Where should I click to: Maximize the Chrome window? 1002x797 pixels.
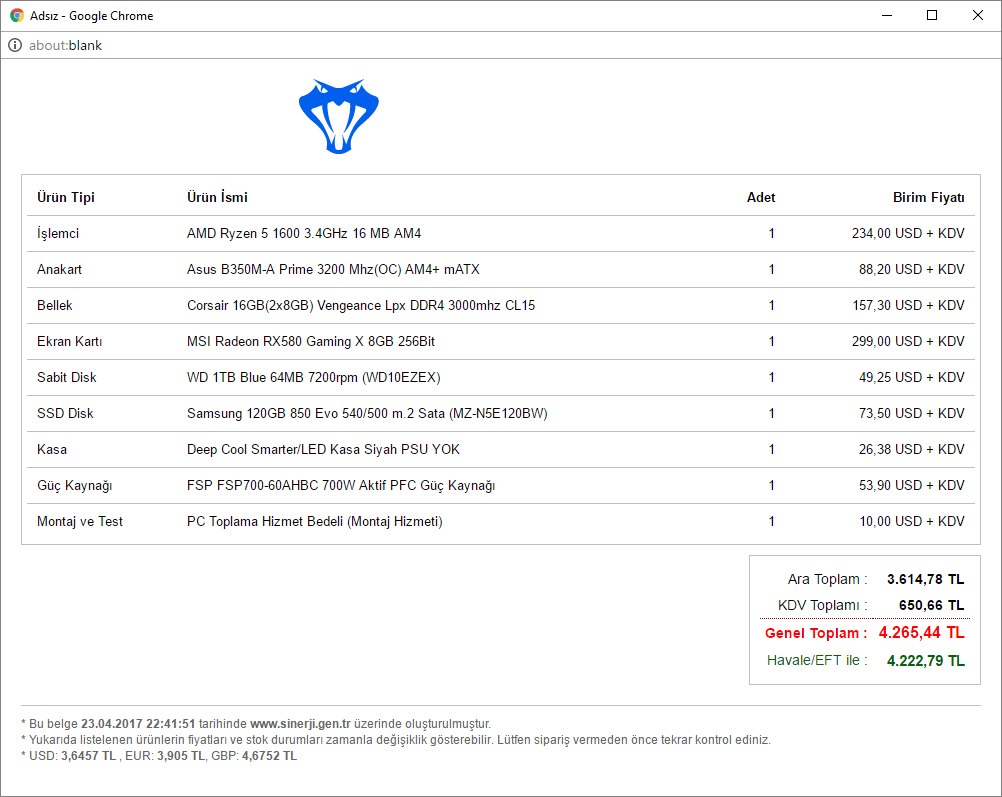click(932, 15)
